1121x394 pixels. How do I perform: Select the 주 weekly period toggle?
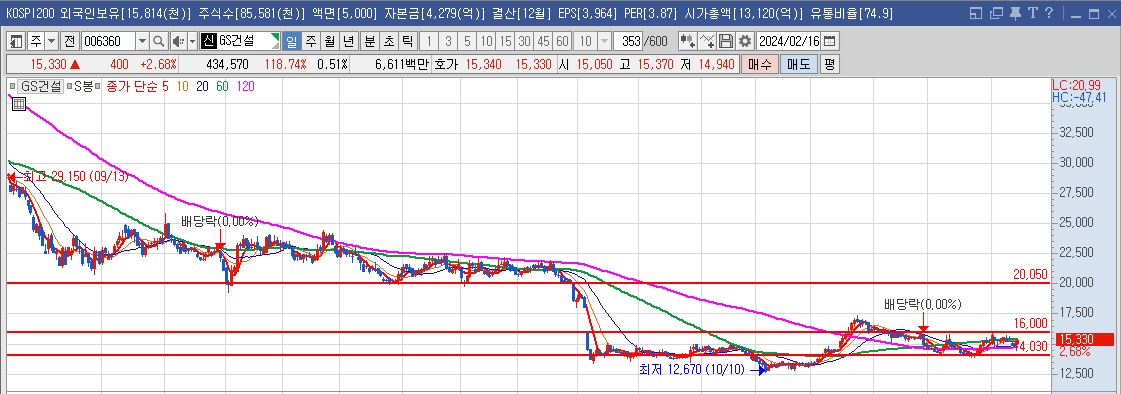(x=310, y=41)
